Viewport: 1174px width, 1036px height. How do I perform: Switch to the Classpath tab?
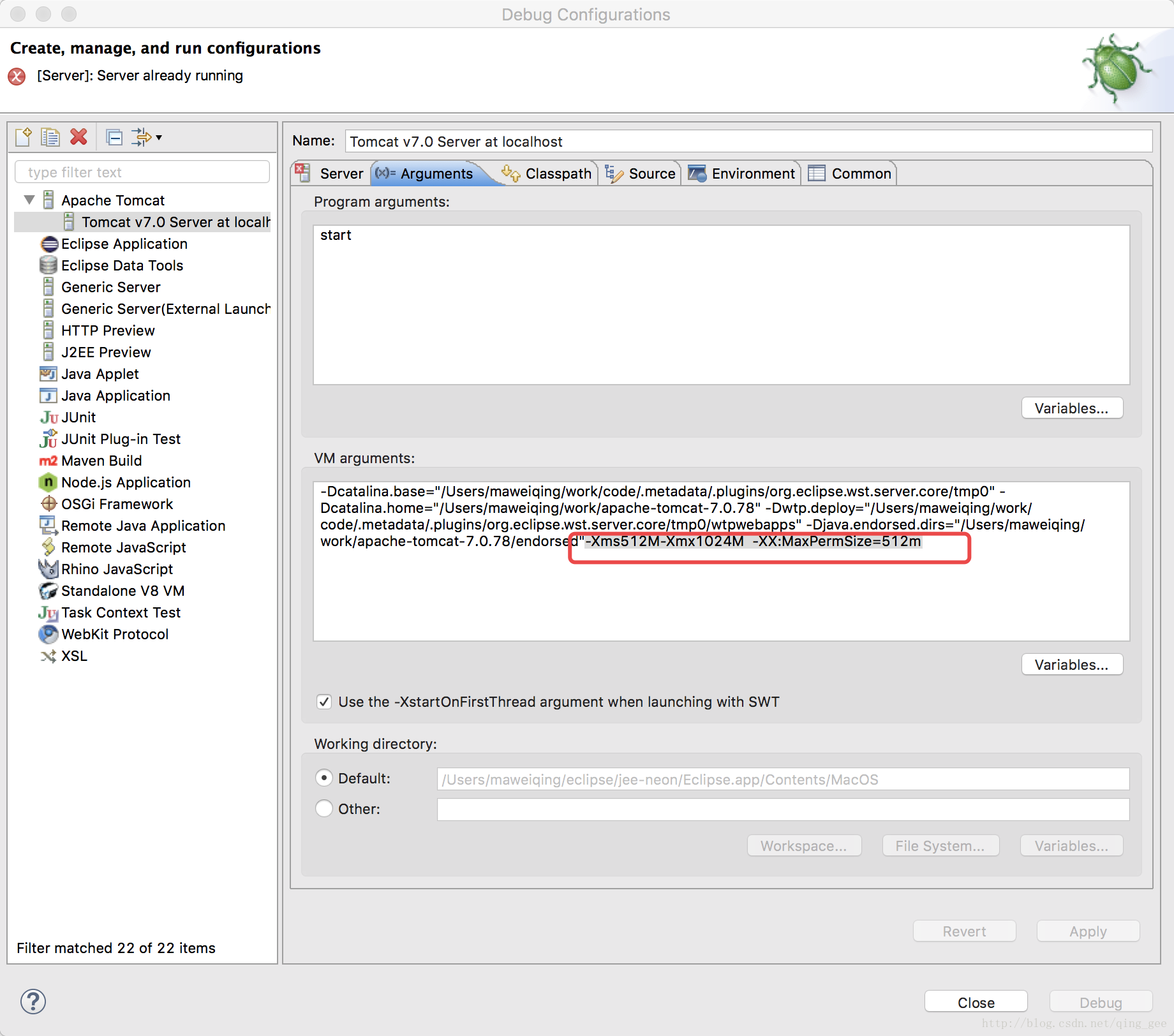[x=547, y=174]
